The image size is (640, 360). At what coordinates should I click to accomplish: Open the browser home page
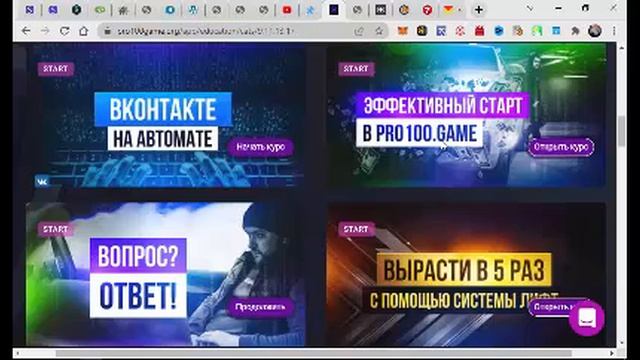point(84,31)
